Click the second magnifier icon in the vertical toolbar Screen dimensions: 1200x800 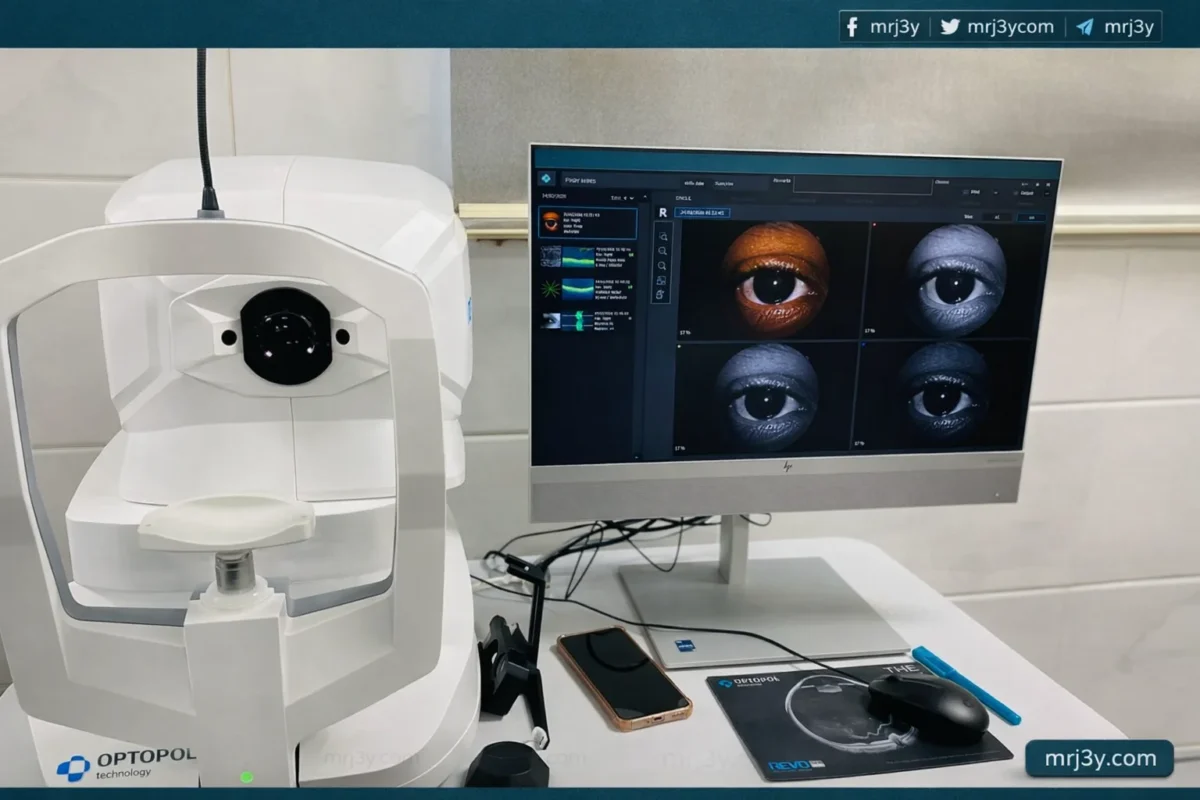click(661, 251)
